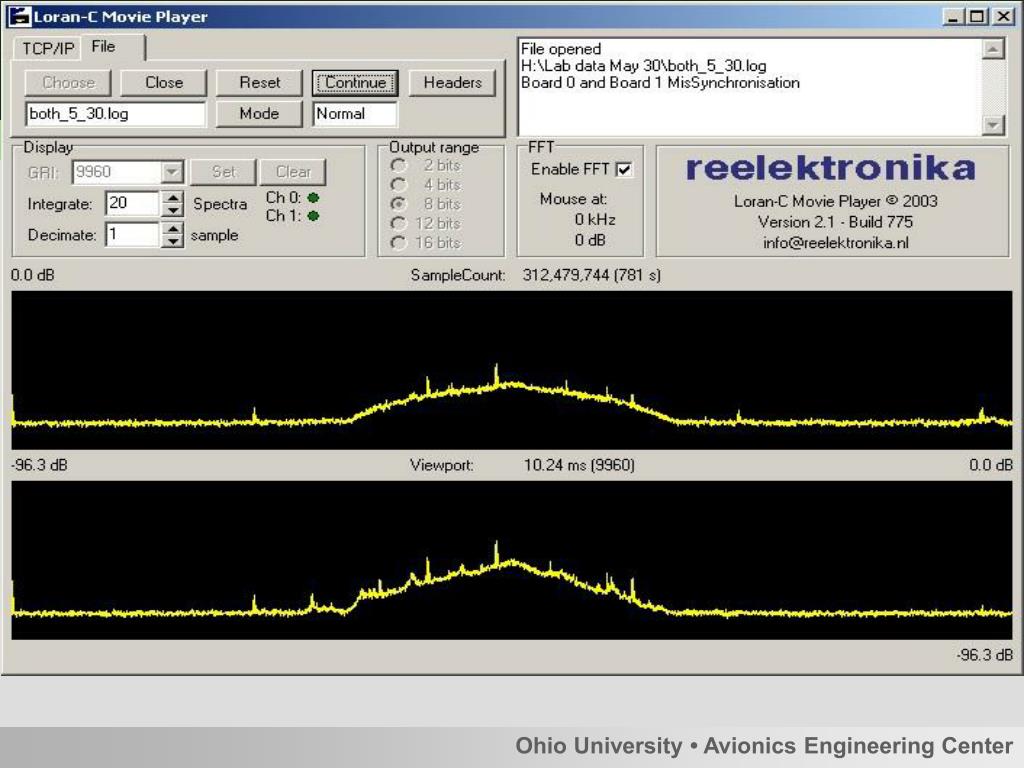Open the GRI 9960 dropdown

point(172,172)
